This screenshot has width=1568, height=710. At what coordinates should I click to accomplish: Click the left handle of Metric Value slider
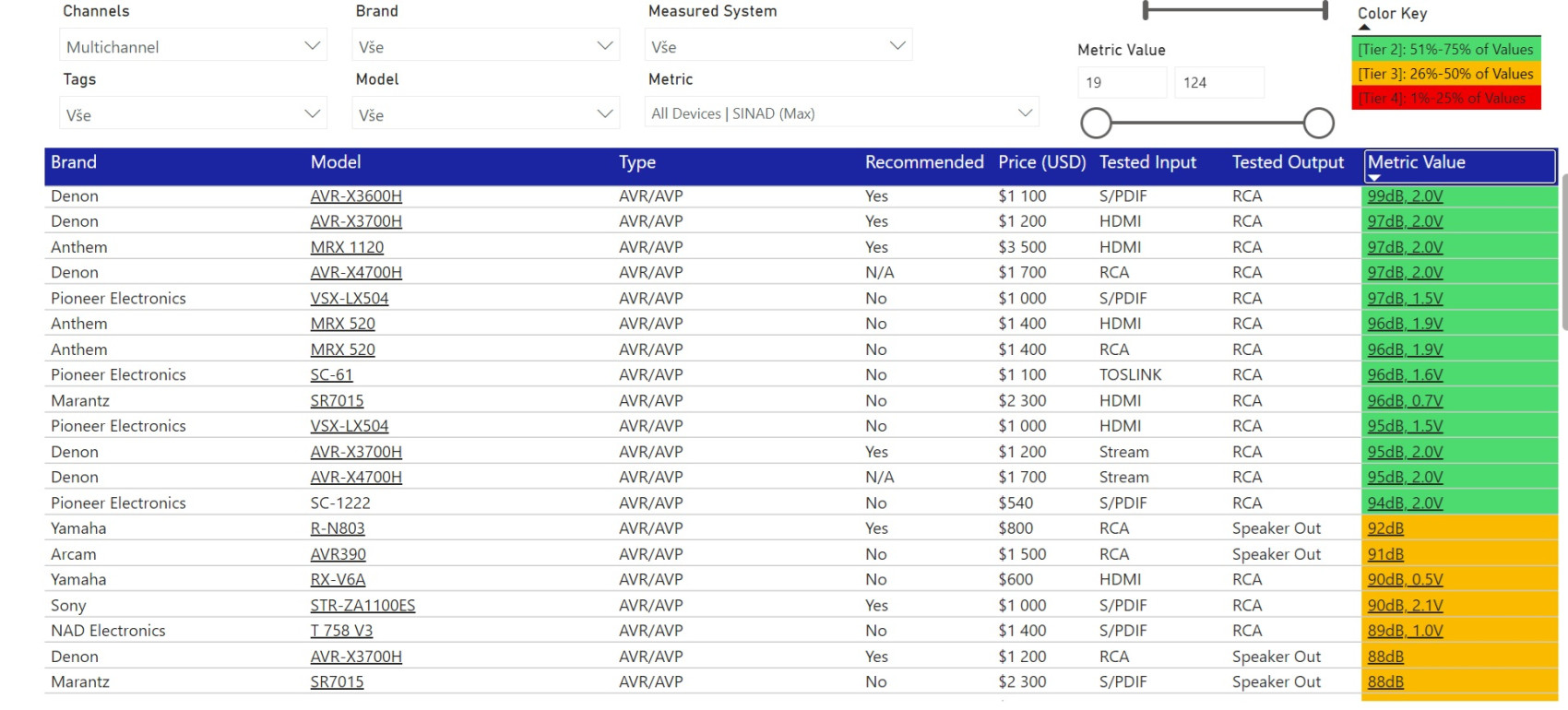(1096, 123)
